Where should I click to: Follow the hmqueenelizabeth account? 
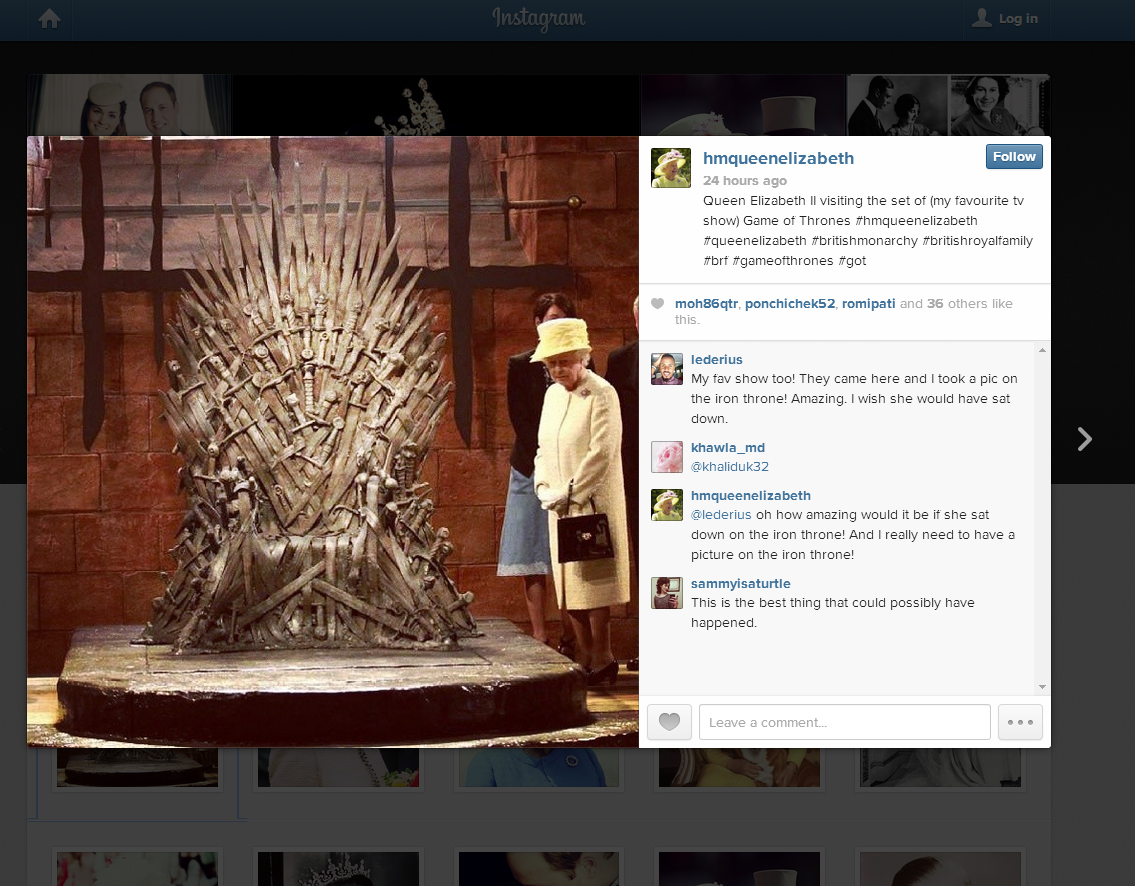1013,156
